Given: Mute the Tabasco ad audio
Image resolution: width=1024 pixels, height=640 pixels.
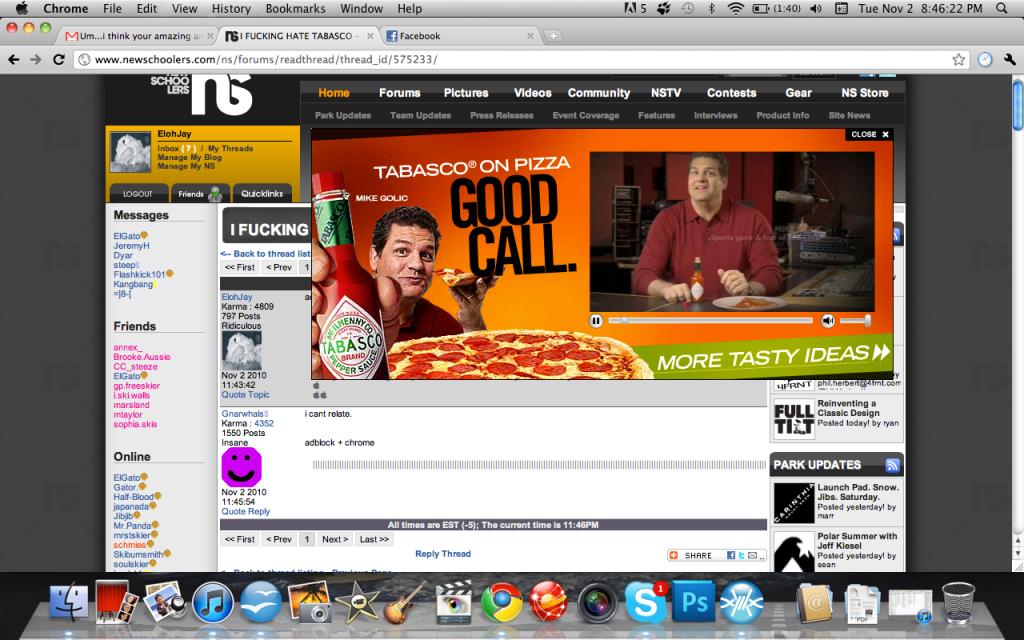Looking at the screenshot, I should click(x=829, y=320).
